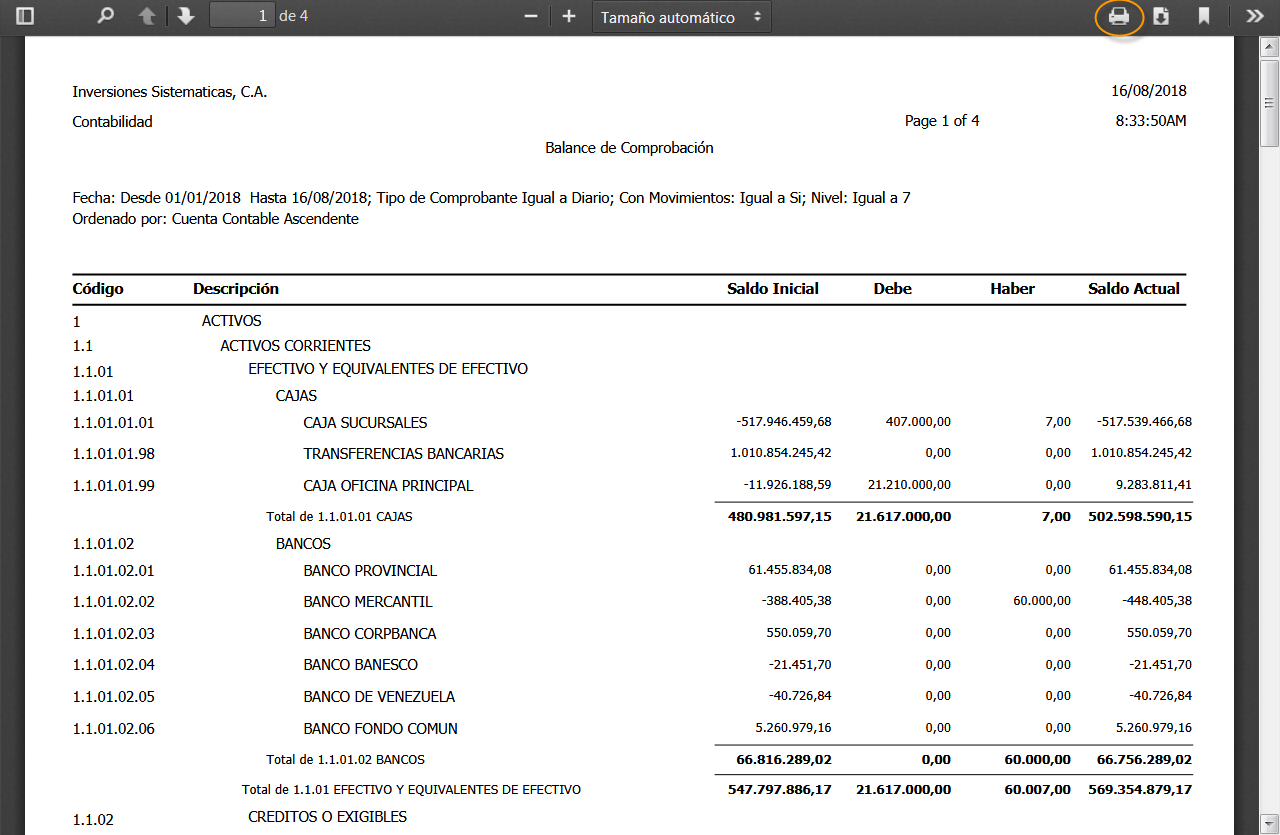The image size is (1280, 835).
Task: Expand the secondary toolbar with the double chevron
Action: [x=1253, y=16]
